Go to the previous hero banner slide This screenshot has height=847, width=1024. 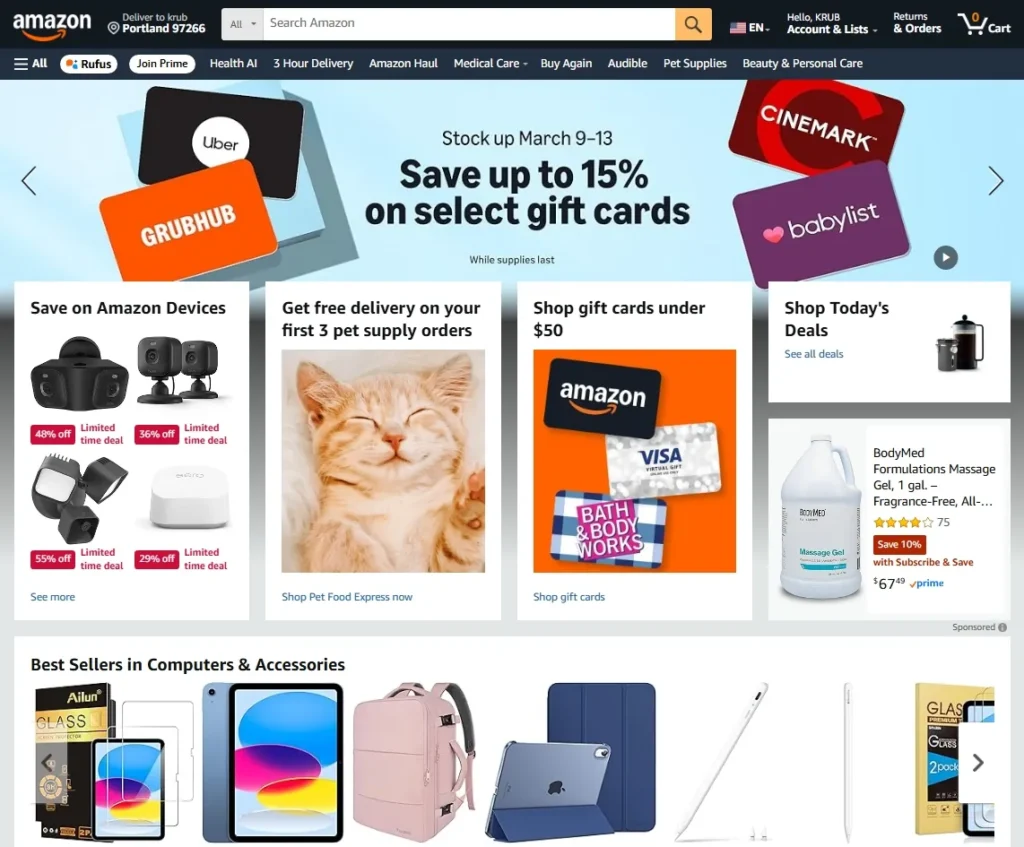[28, 181]
